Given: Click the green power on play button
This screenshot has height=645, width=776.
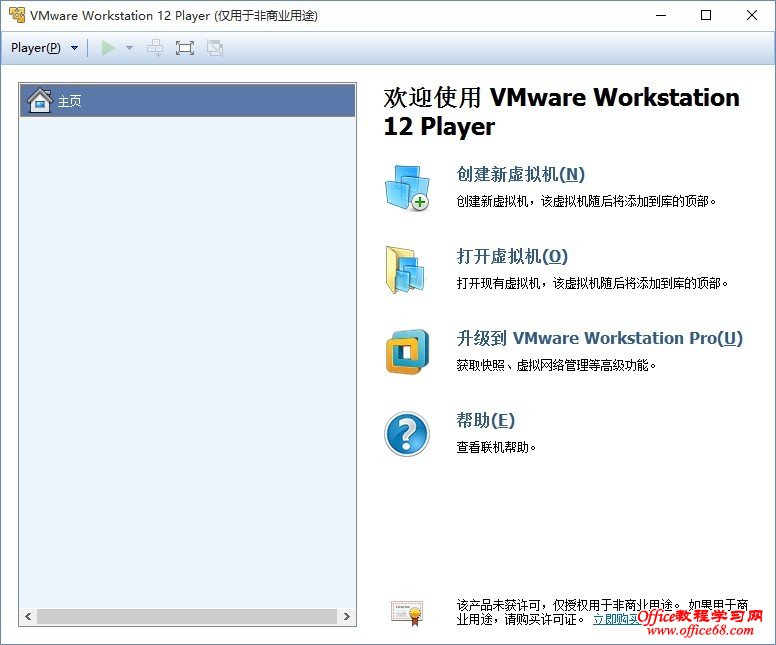Looking at the screenshot, I should point(108,48).
